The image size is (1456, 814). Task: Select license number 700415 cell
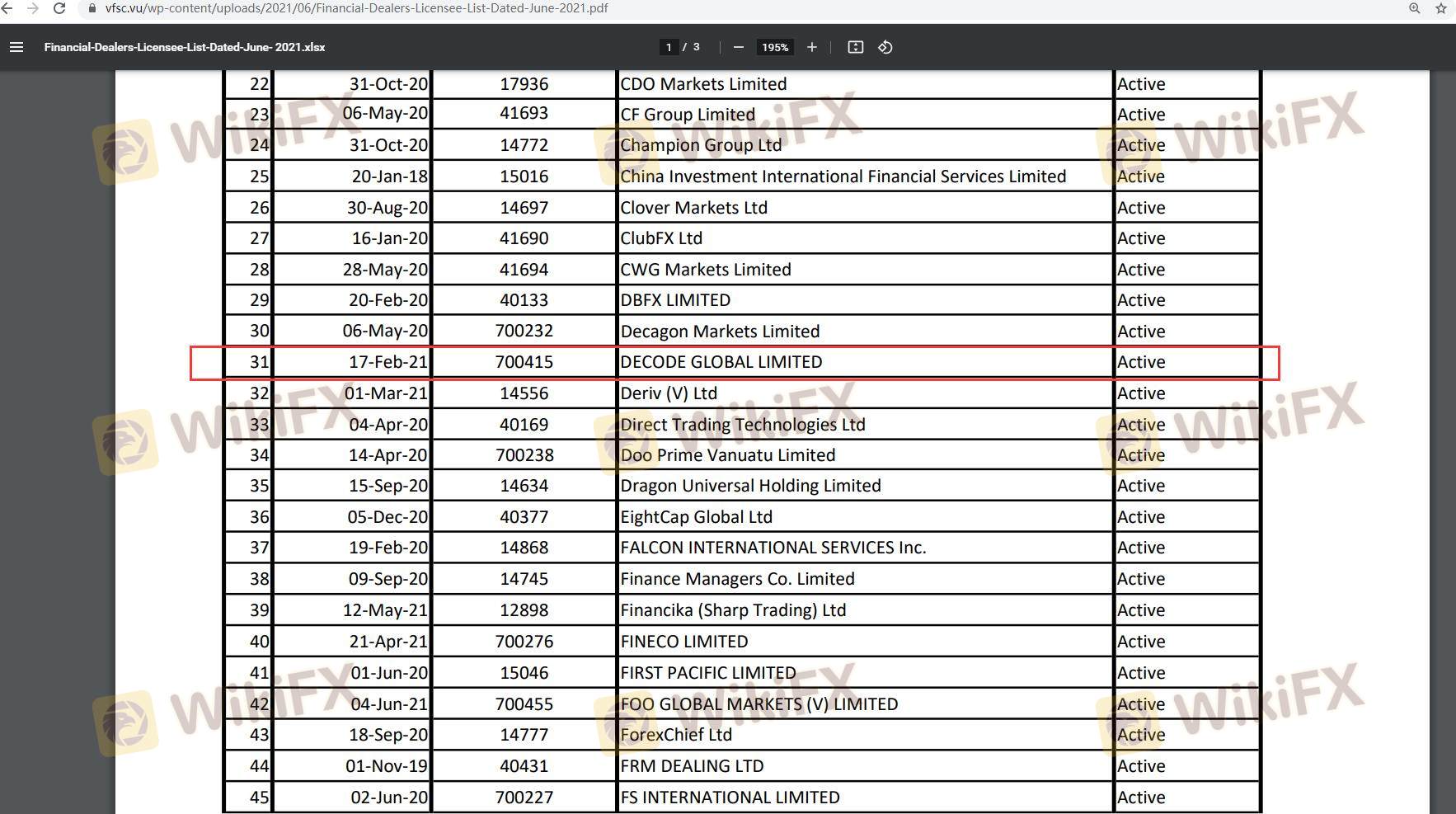click(x=524, y=362)
